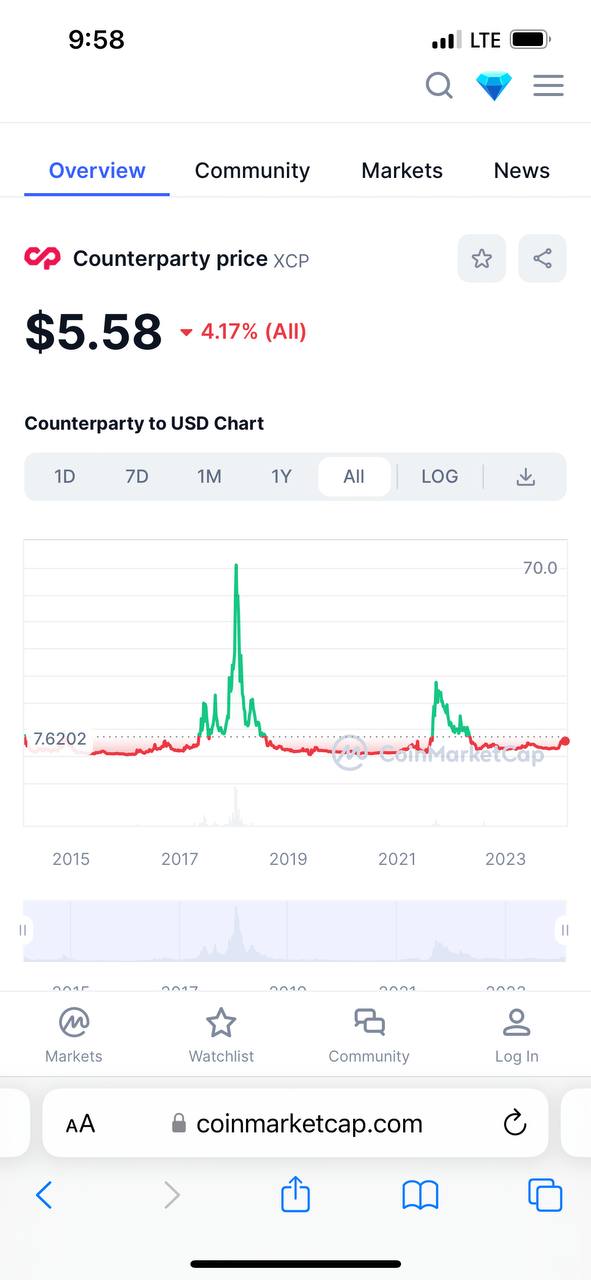Viewport: 591px width, 1280px height.
Task: Open the hamburger menu
Action: tap(548, 86)
